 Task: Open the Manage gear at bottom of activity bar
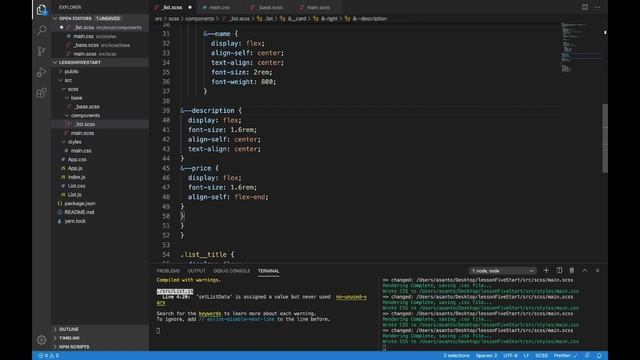pyautogui.click(x=42, y=339)
